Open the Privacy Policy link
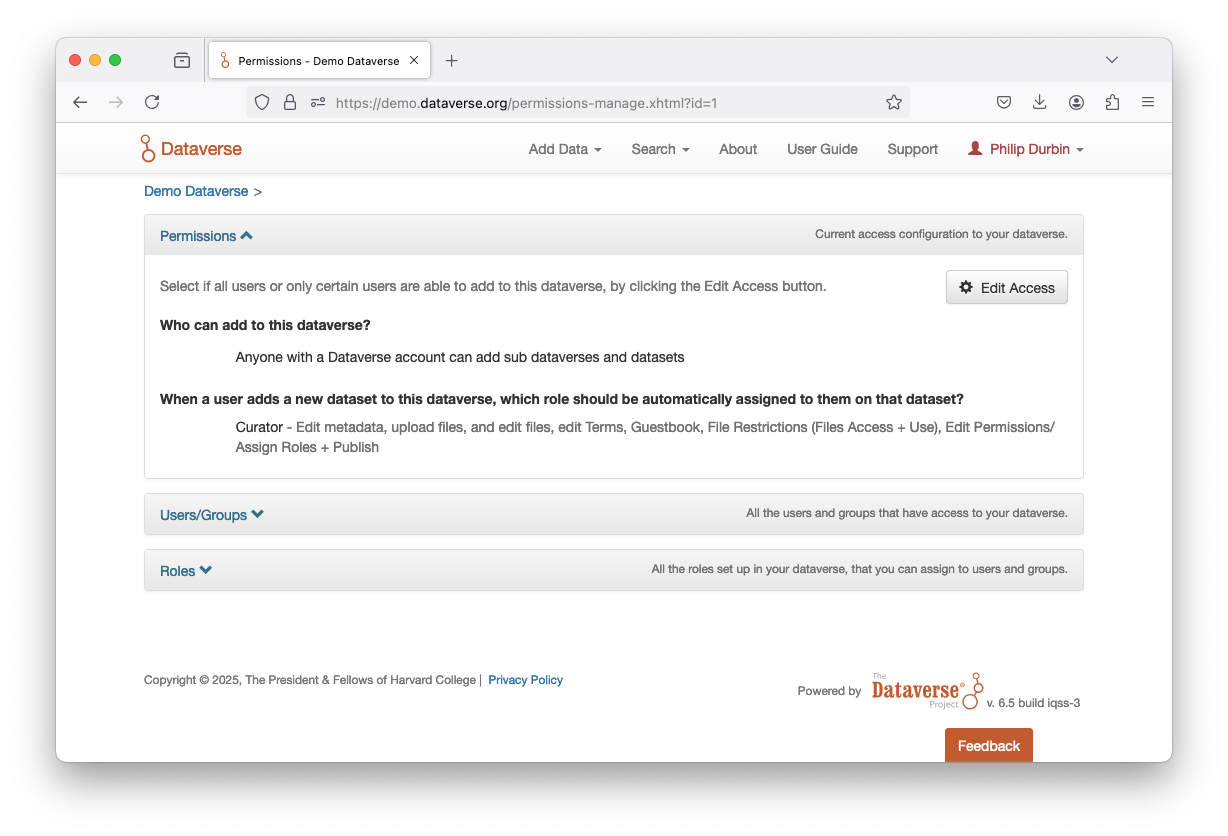 point(525,680)
